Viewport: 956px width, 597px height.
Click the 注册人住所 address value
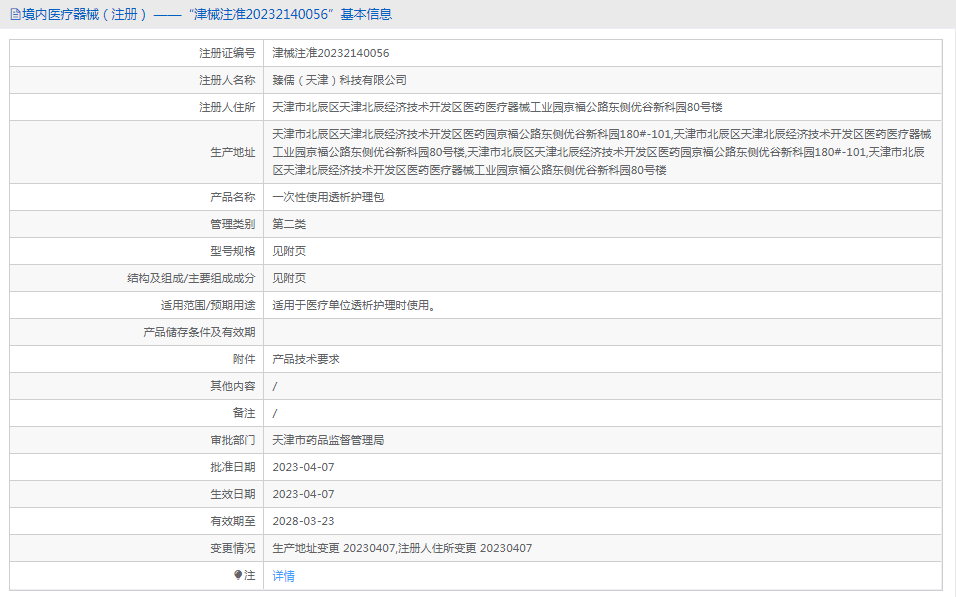click(x=497, y=107)
